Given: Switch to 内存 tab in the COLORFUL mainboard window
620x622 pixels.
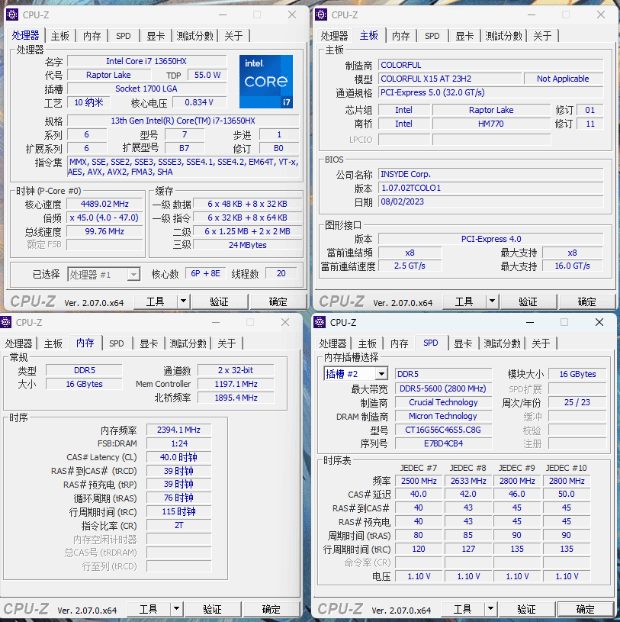Looking at the screenshot, I should tap(401, 36).
